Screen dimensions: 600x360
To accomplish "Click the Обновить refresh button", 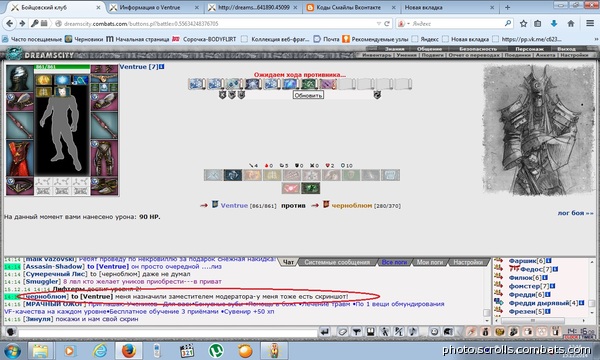I will click(308, 95).
